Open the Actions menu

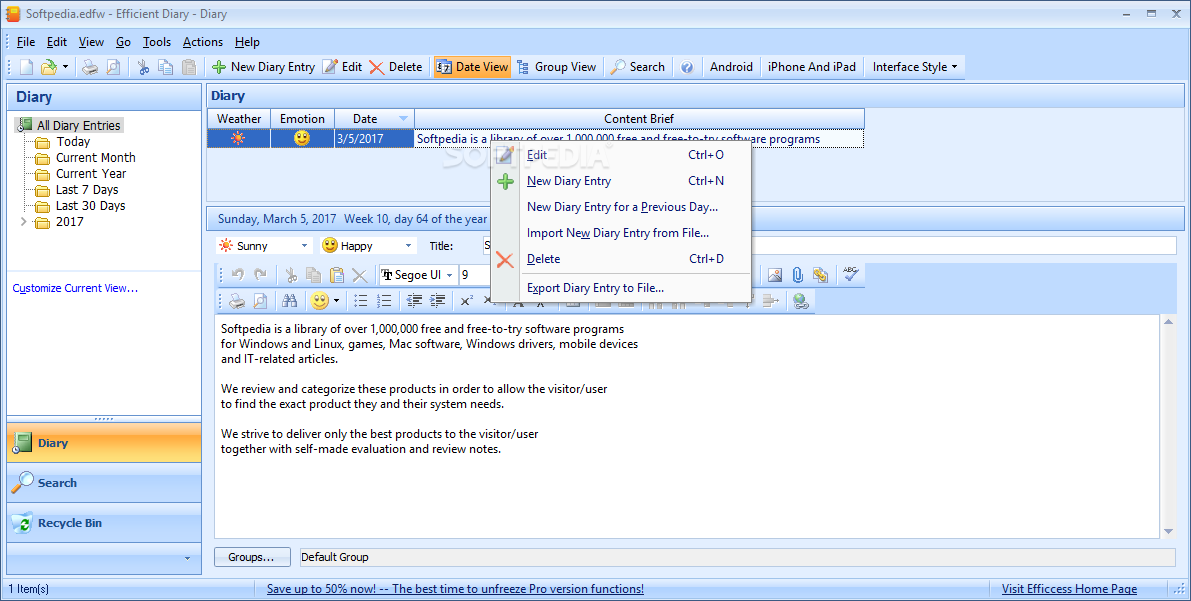coord(203,42)
